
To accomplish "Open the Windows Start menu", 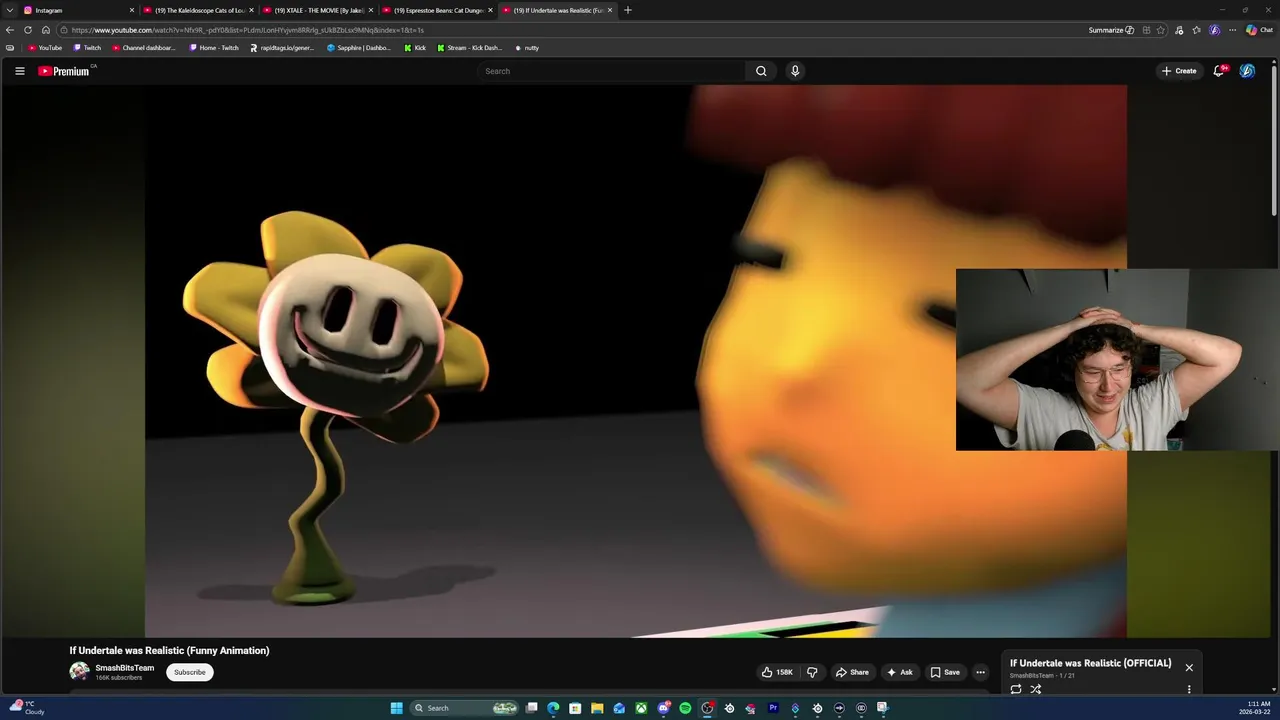I will (x=397, y=708).
